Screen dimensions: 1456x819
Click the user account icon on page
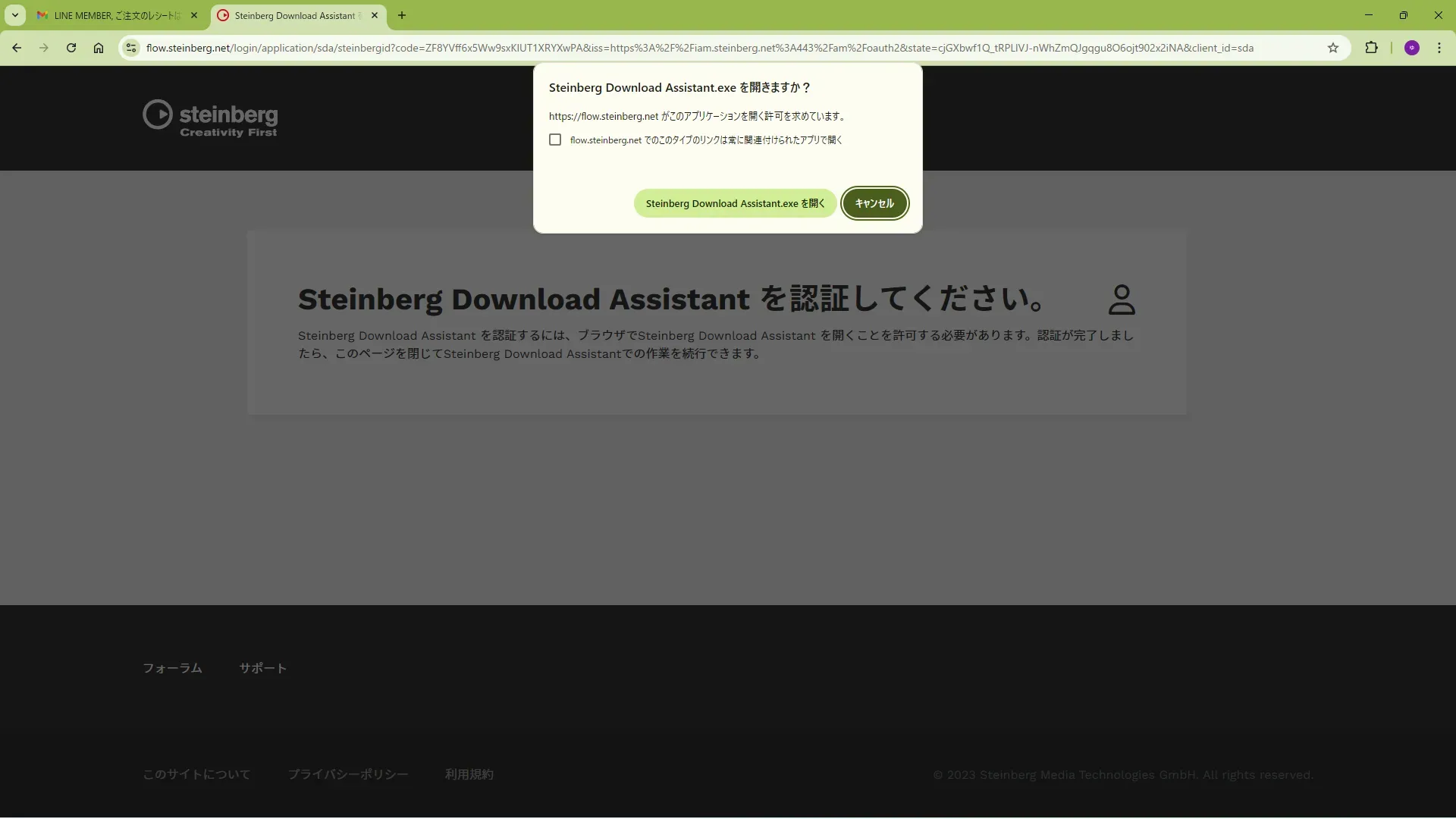pyautogui.click(x=1122, y=300)
